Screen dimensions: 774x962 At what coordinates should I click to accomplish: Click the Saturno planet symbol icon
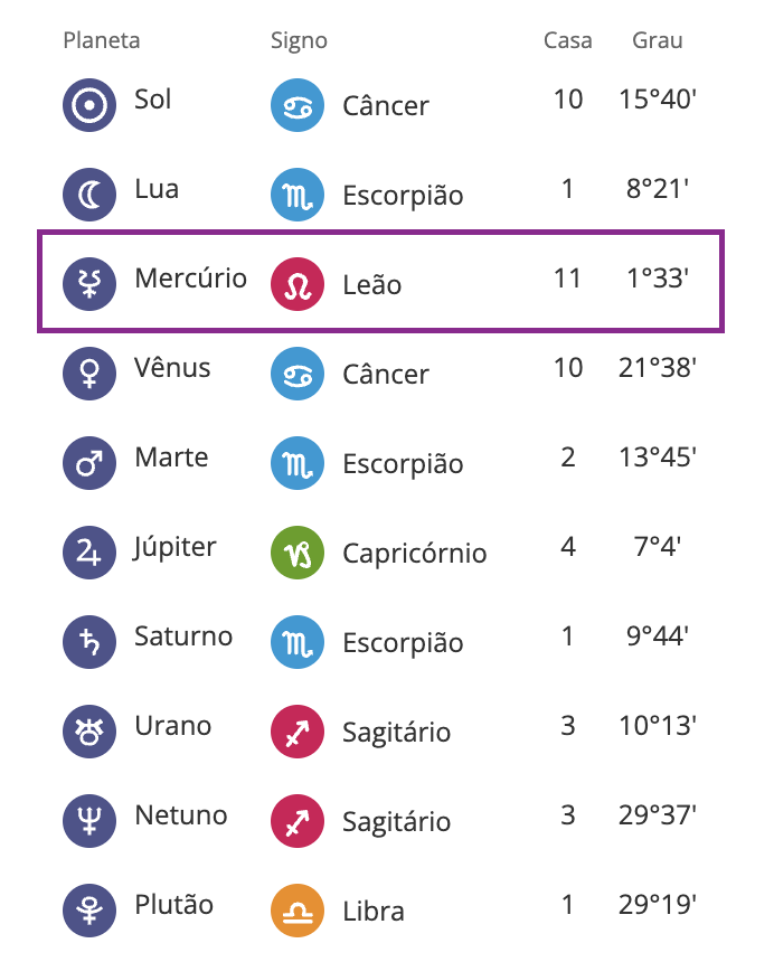coord(90,642)
